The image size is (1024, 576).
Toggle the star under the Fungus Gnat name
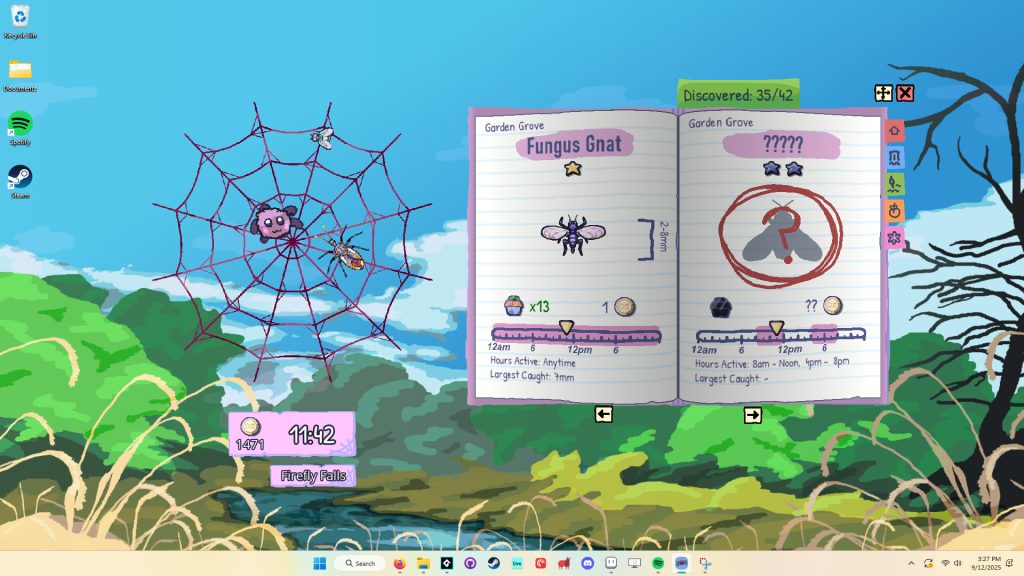573,170
